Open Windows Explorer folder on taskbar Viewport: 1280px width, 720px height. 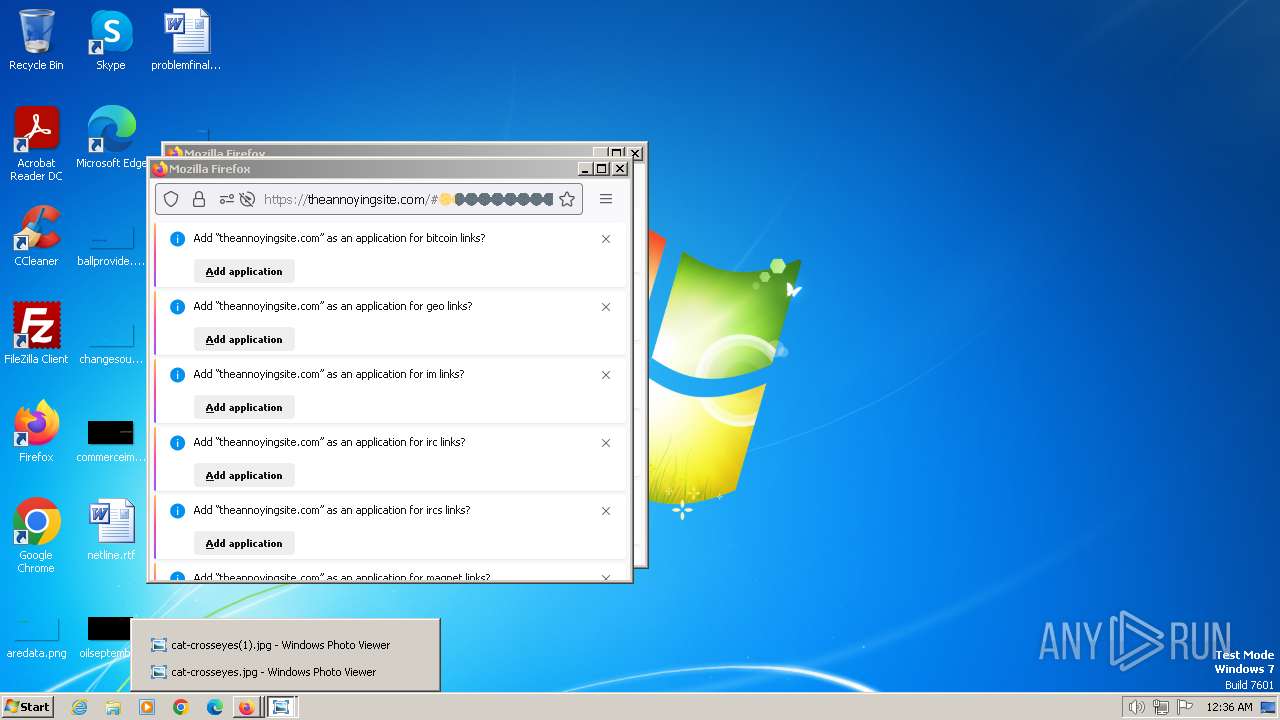113,707
